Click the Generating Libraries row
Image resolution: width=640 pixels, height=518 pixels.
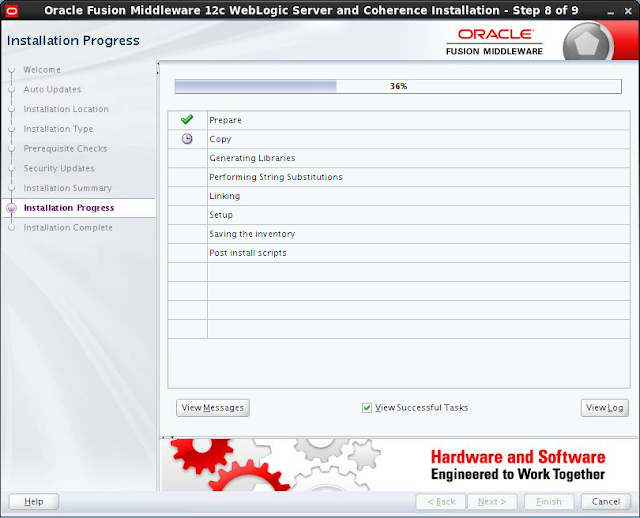pos(399,158)
